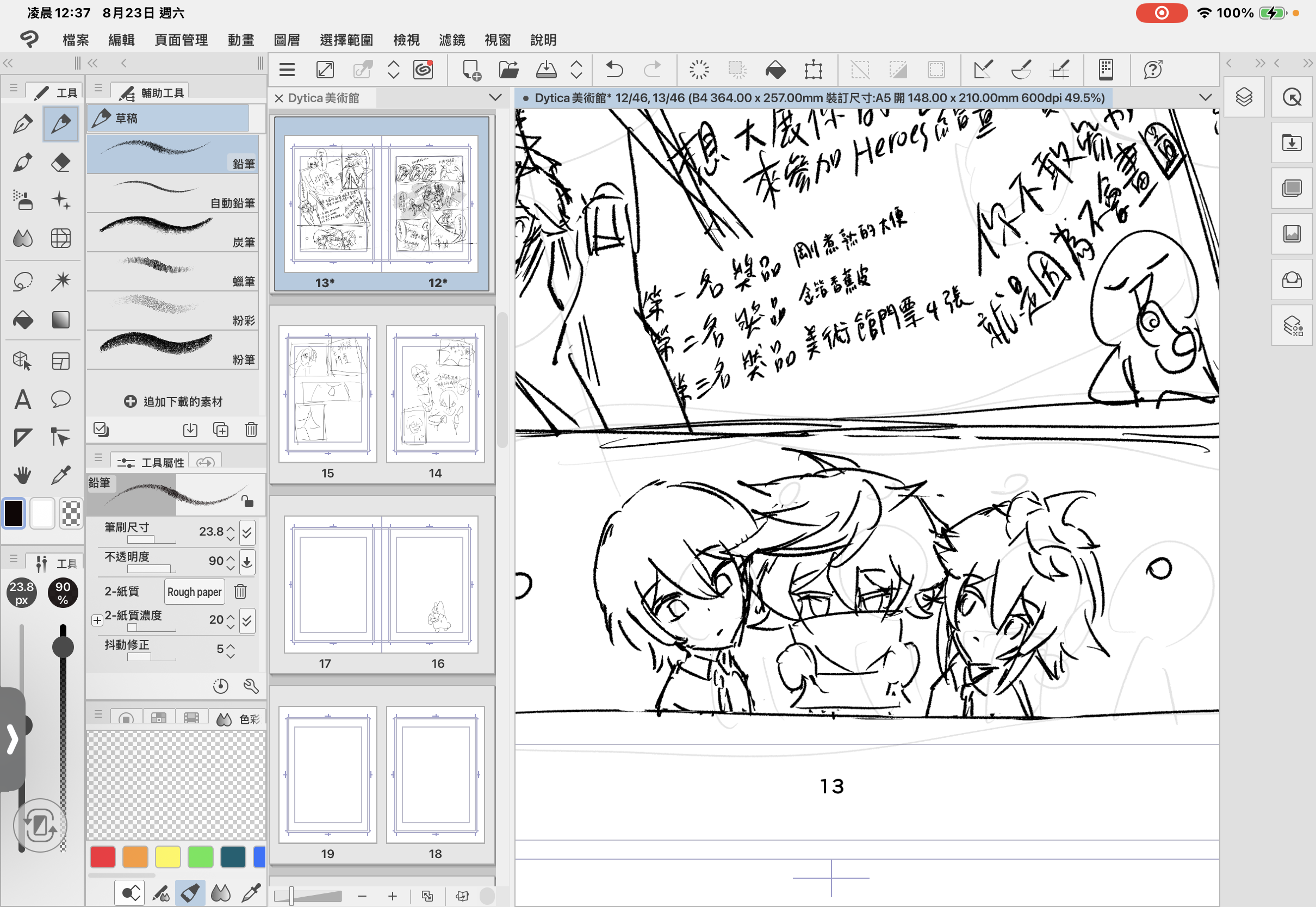Toggle the brush size lock icon
This screenshot has height=907, width=1316.
tap(247, 501)
